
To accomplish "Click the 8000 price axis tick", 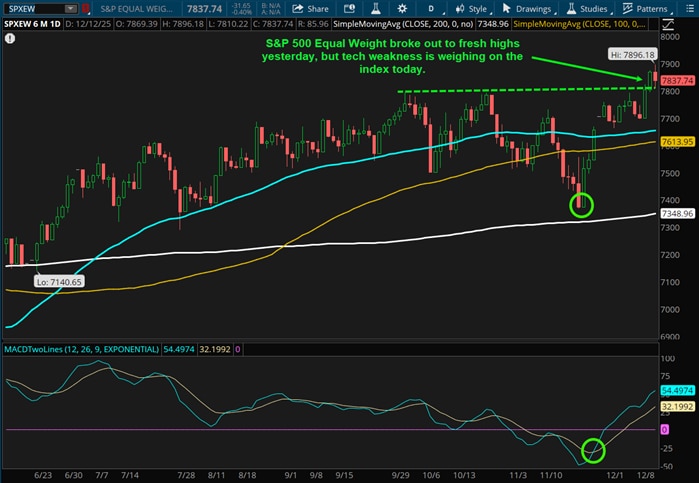I will tap(670, 37).
